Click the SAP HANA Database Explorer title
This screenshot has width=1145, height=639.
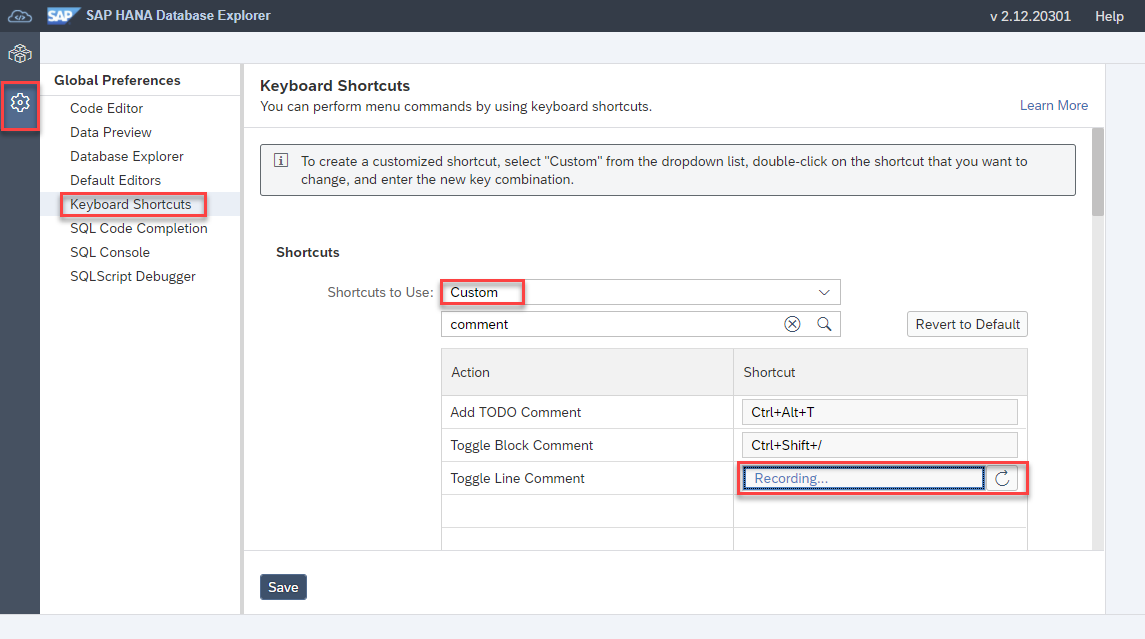(x=178, y=15)
